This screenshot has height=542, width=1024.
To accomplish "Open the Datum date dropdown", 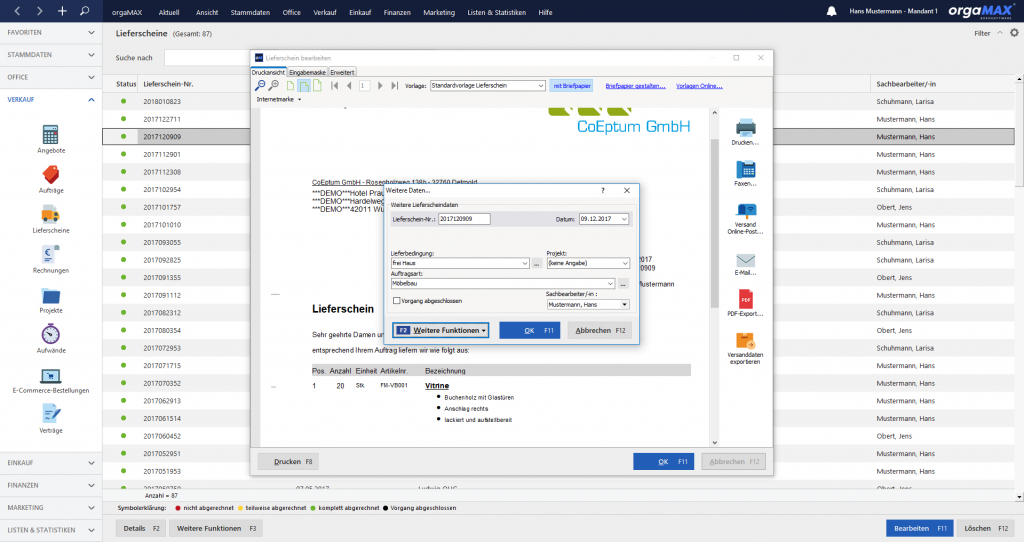I will (x=624, y=219).
